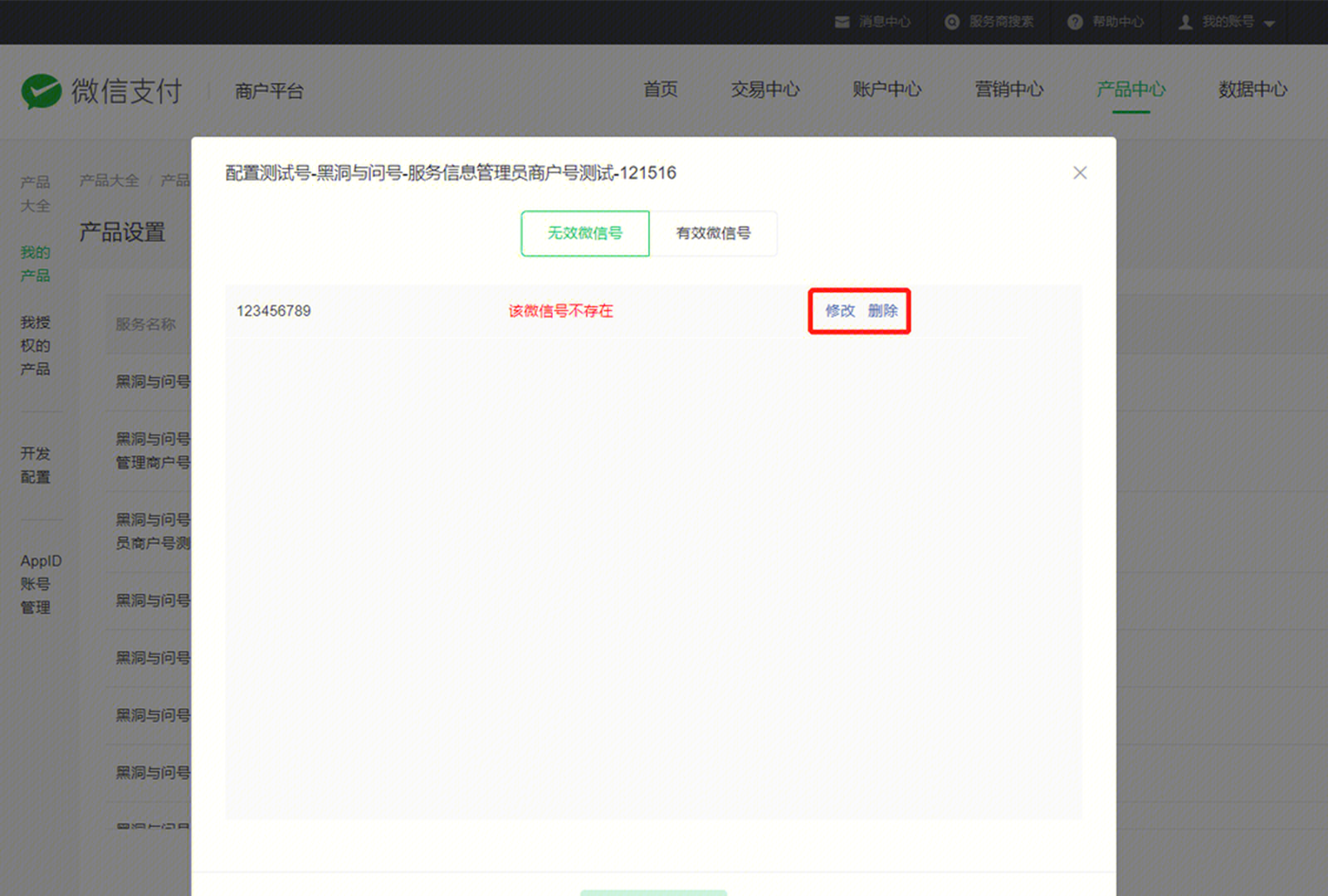Click the 产品大全 breadcrumb link

click(110, 180)
